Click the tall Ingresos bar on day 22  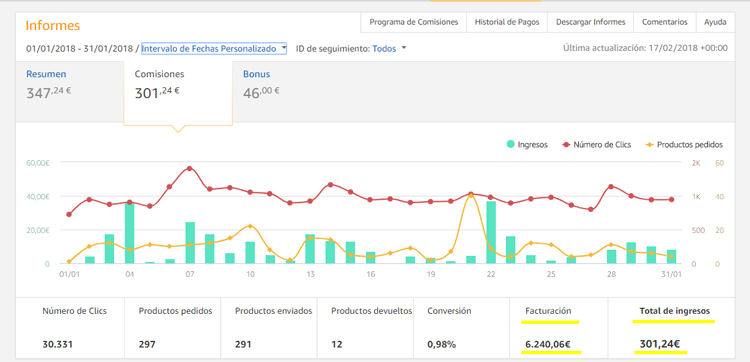coord(491,232)
